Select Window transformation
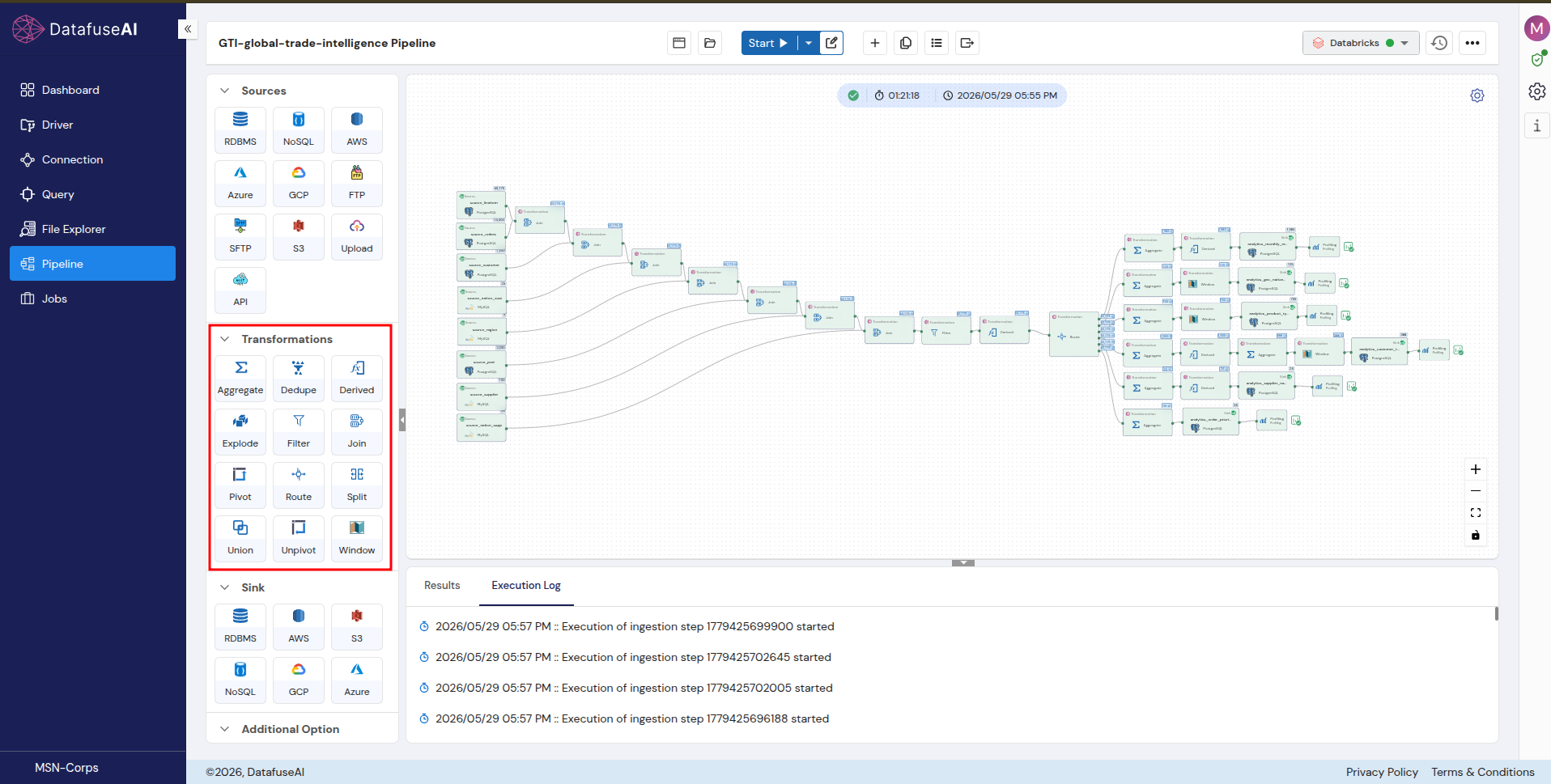The width and height of the screenshot is (1551, 784). tap(357, 538)
